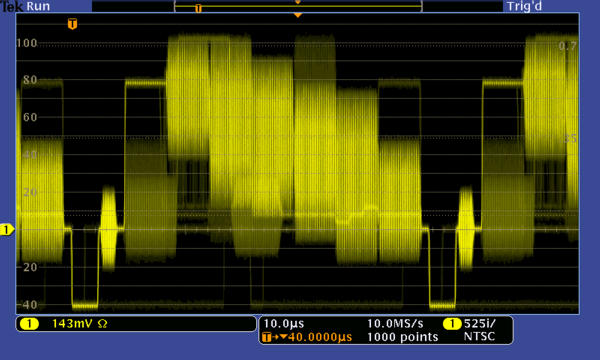Screen dimensions: 600x360
Task: Open the 143mV vertical scale readout
Action: pyautogui.click(x=73, y=324)
